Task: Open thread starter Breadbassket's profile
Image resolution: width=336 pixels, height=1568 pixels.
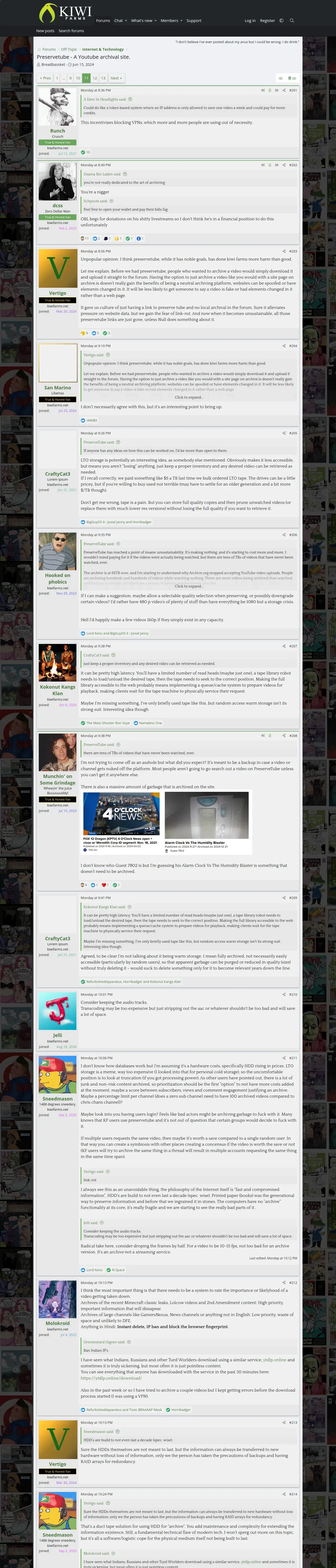Action: [53, 65]
